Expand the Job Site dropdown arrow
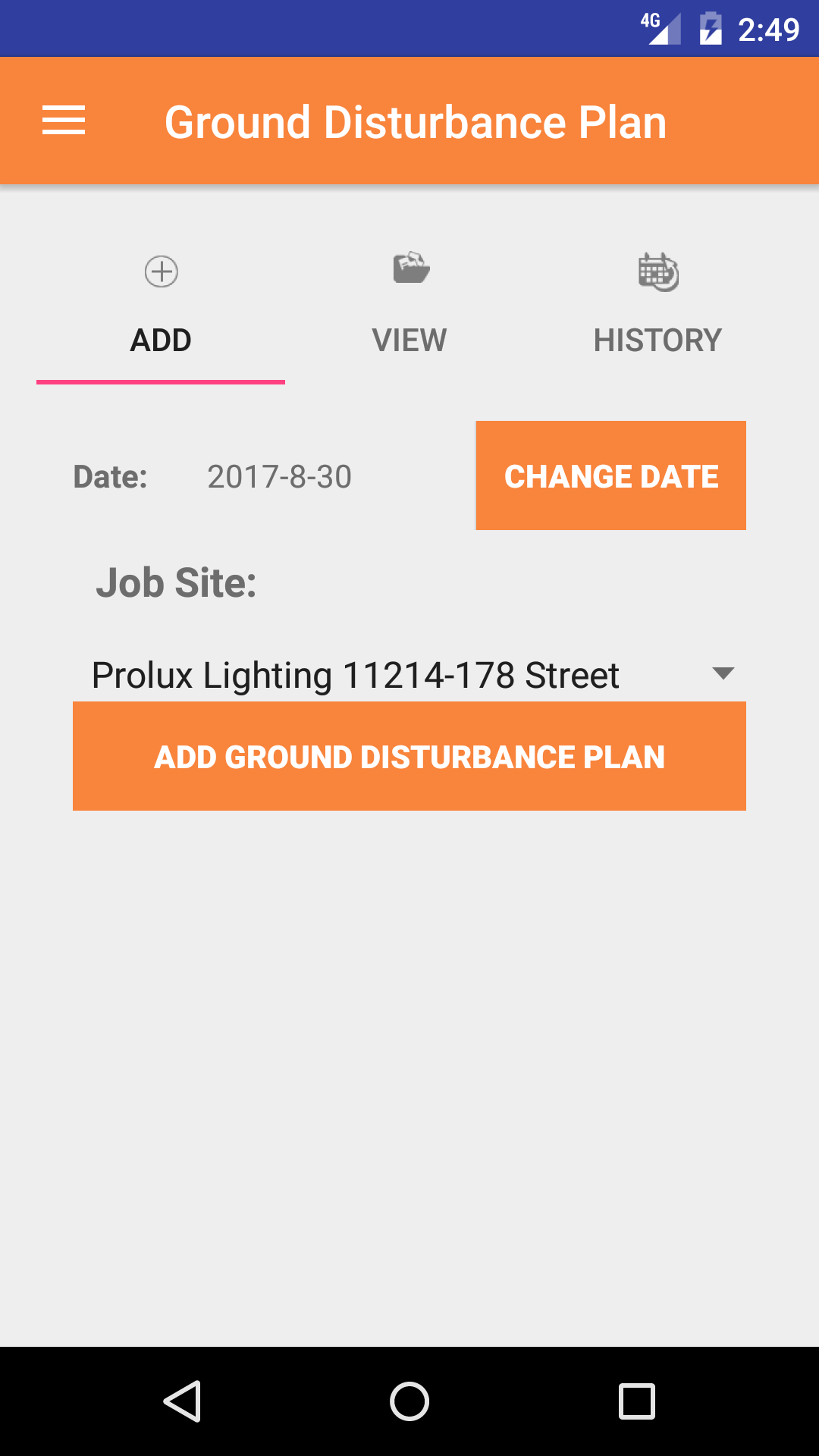 click(x=723, y=673)
